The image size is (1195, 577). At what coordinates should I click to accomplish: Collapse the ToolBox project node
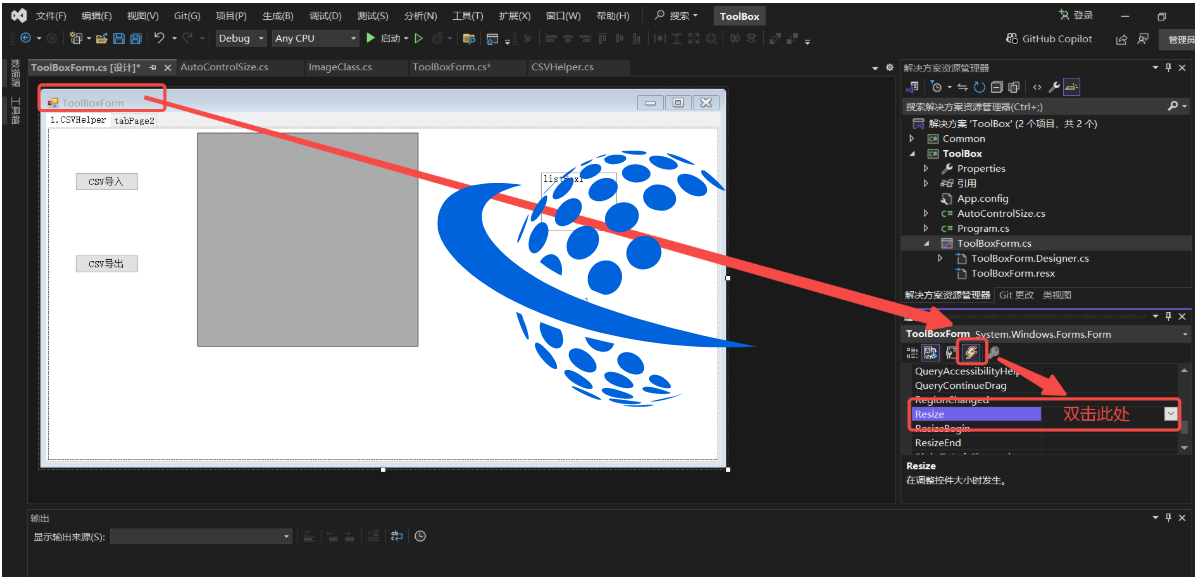[x=911, y=154]
